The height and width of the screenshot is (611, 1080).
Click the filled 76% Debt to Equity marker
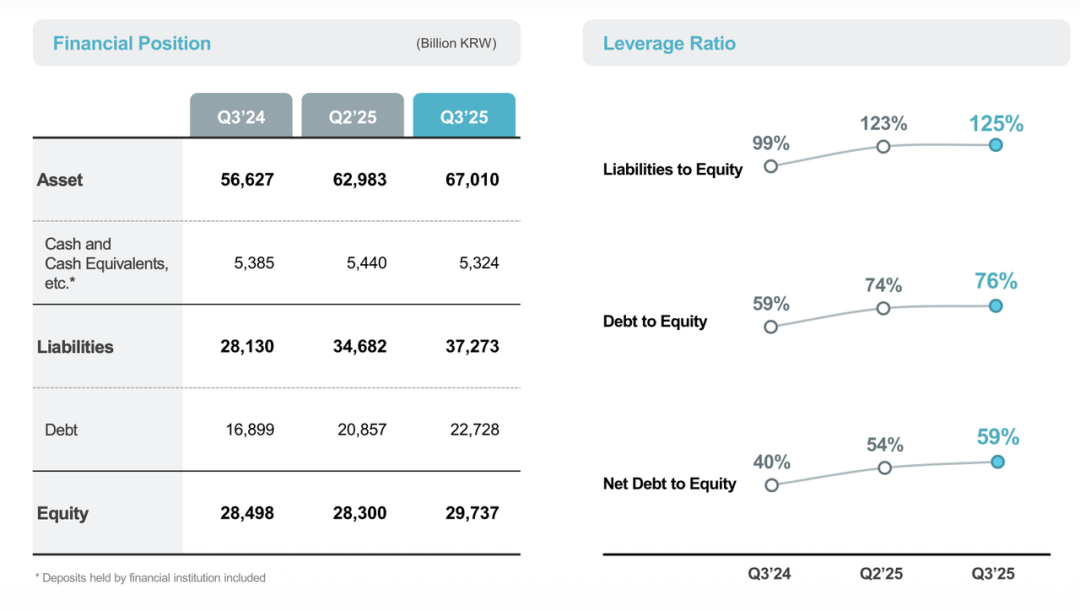995,306
